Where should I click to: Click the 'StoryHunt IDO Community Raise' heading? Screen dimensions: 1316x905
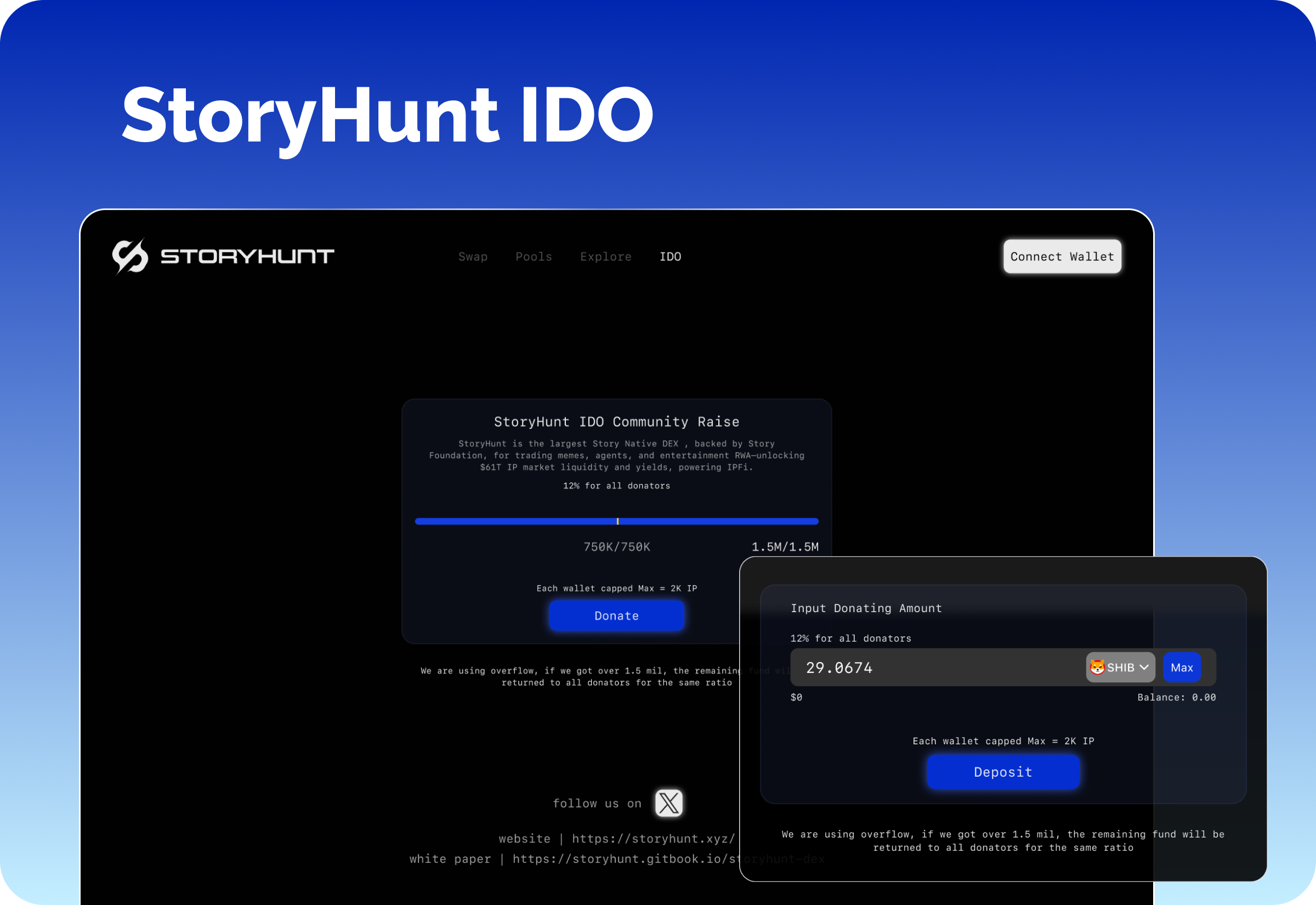point(617,422)
